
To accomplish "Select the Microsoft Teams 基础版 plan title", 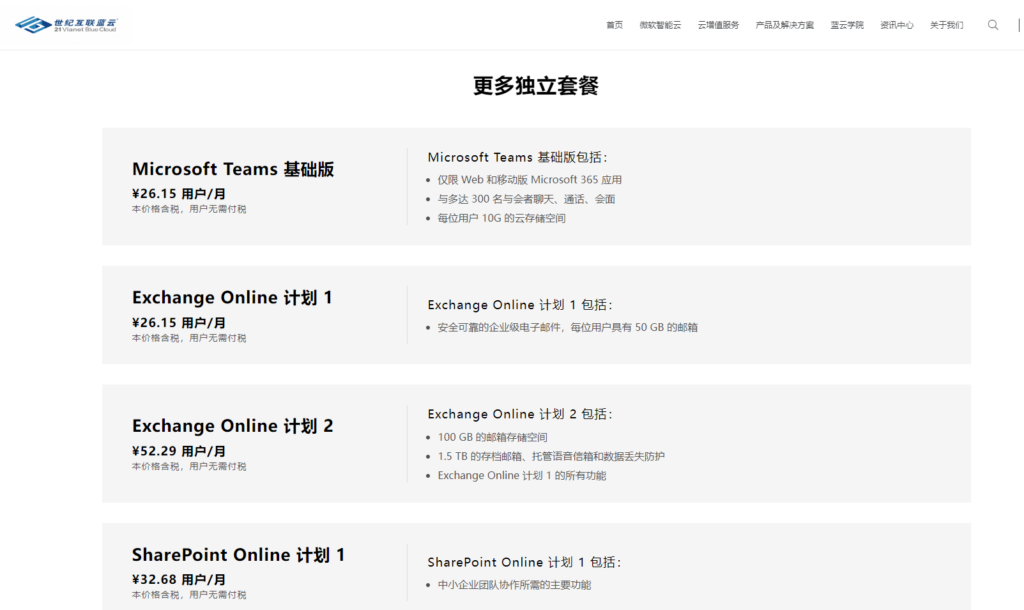I will (x=233, y=169).
